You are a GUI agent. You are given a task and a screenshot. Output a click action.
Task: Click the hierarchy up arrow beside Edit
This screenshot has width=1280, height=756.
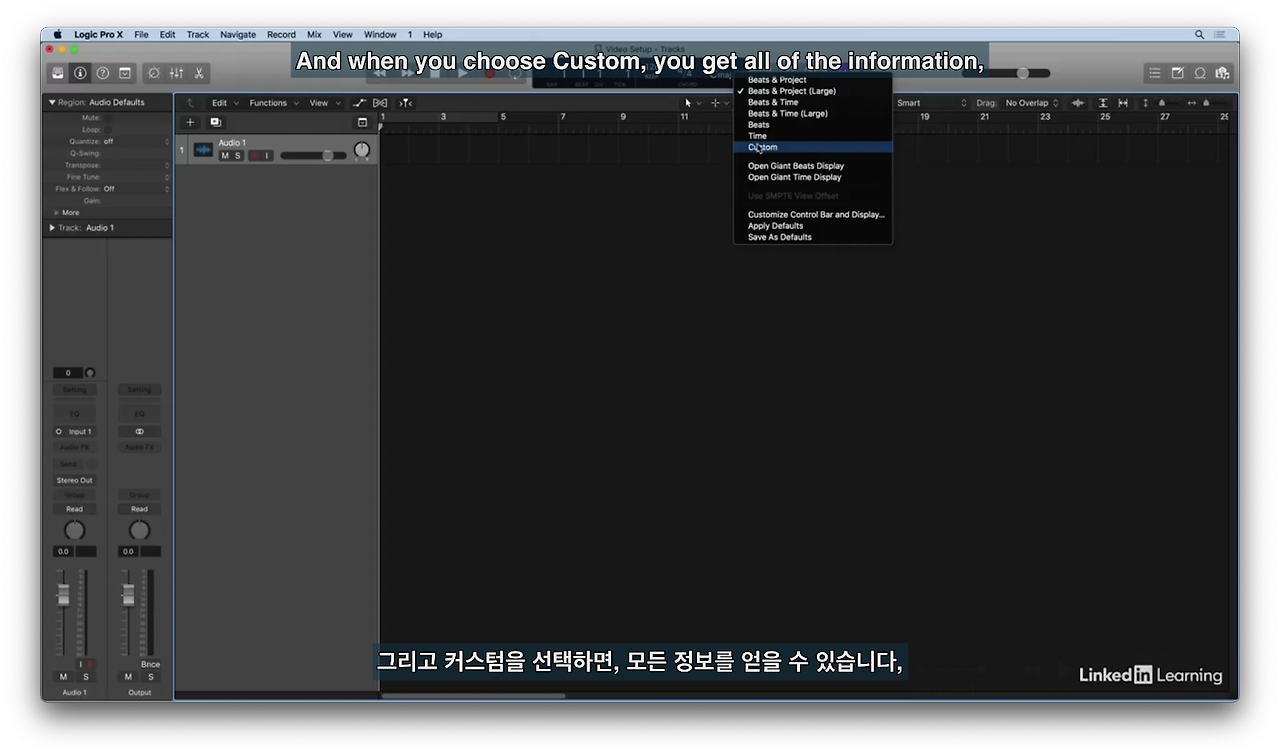(191, 103)
